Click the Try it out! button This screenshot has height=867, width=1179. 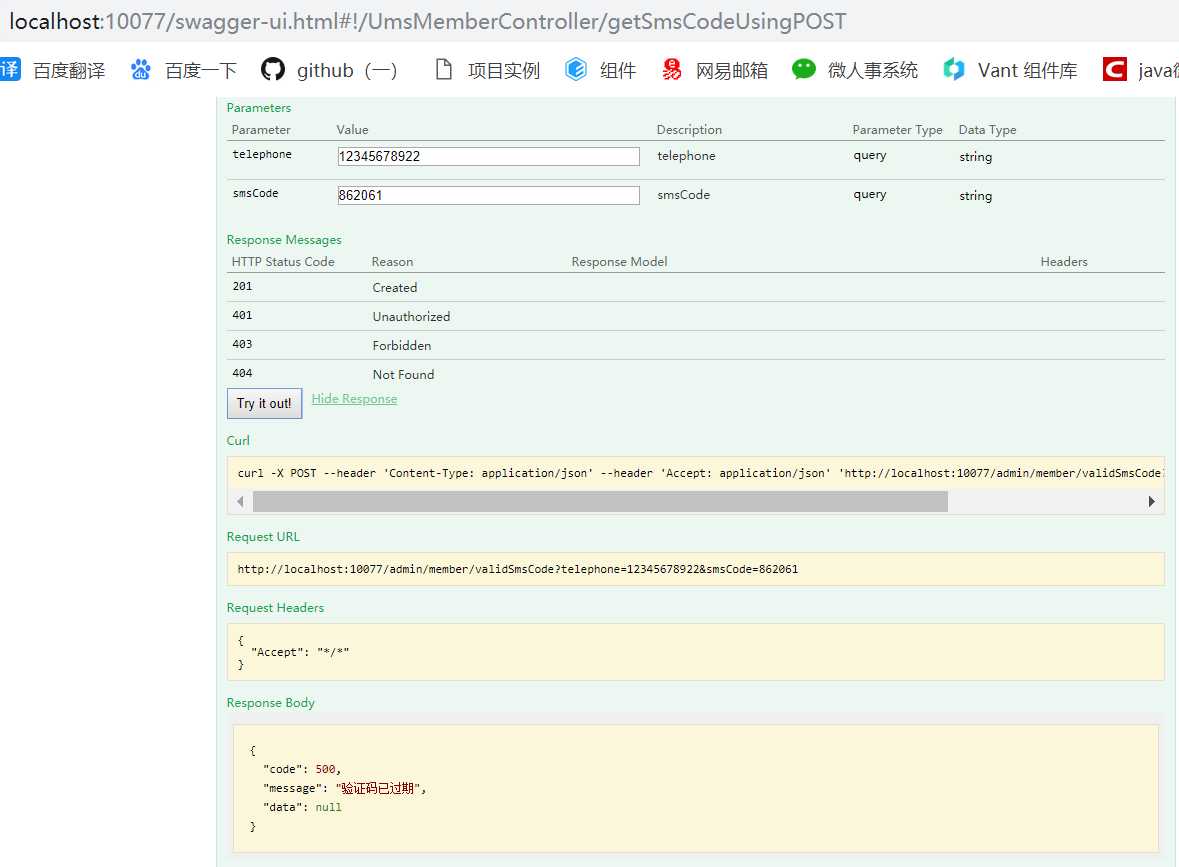click(264, 403)
